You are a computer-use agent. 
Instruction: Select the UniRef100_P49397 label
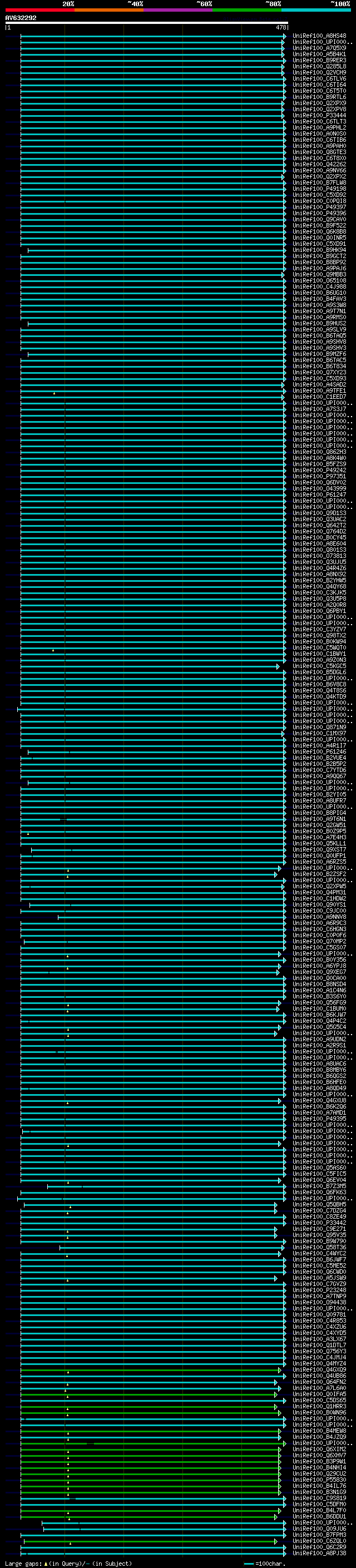tap(319, 207)
